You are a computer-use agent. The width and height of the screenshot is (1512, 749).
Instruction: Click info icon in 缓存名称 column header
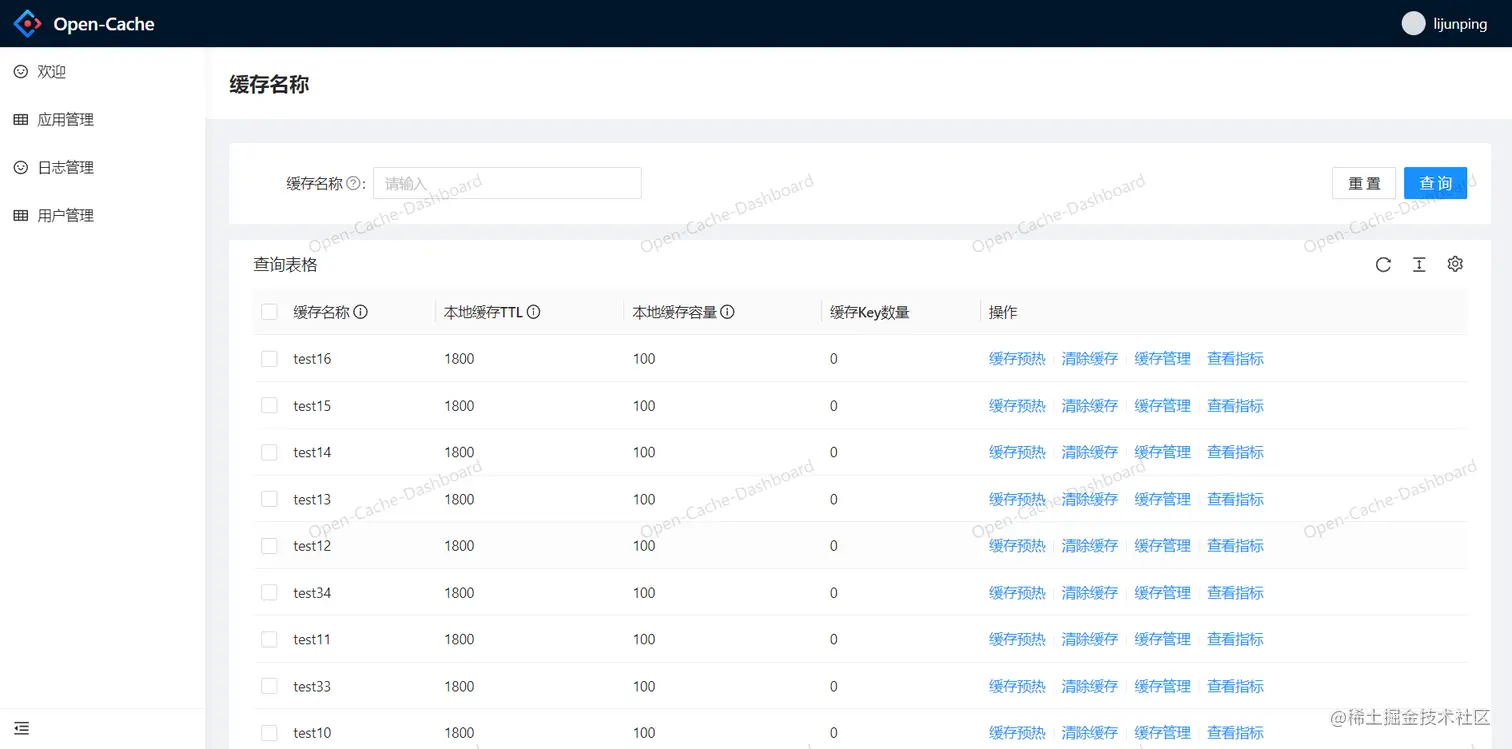(x=361, y=312)
